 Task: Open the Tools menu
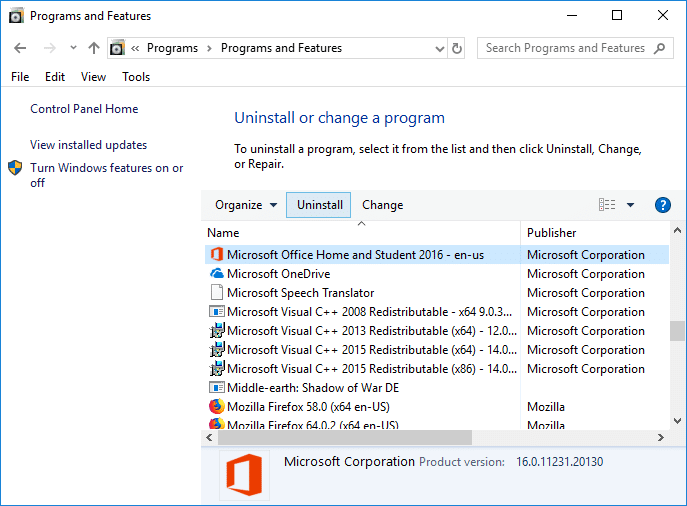tap(136, 77)
